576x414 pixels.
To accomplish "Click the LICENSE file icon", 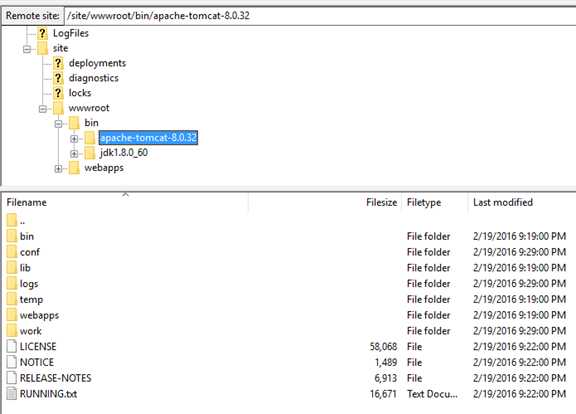I will [12, 346].
